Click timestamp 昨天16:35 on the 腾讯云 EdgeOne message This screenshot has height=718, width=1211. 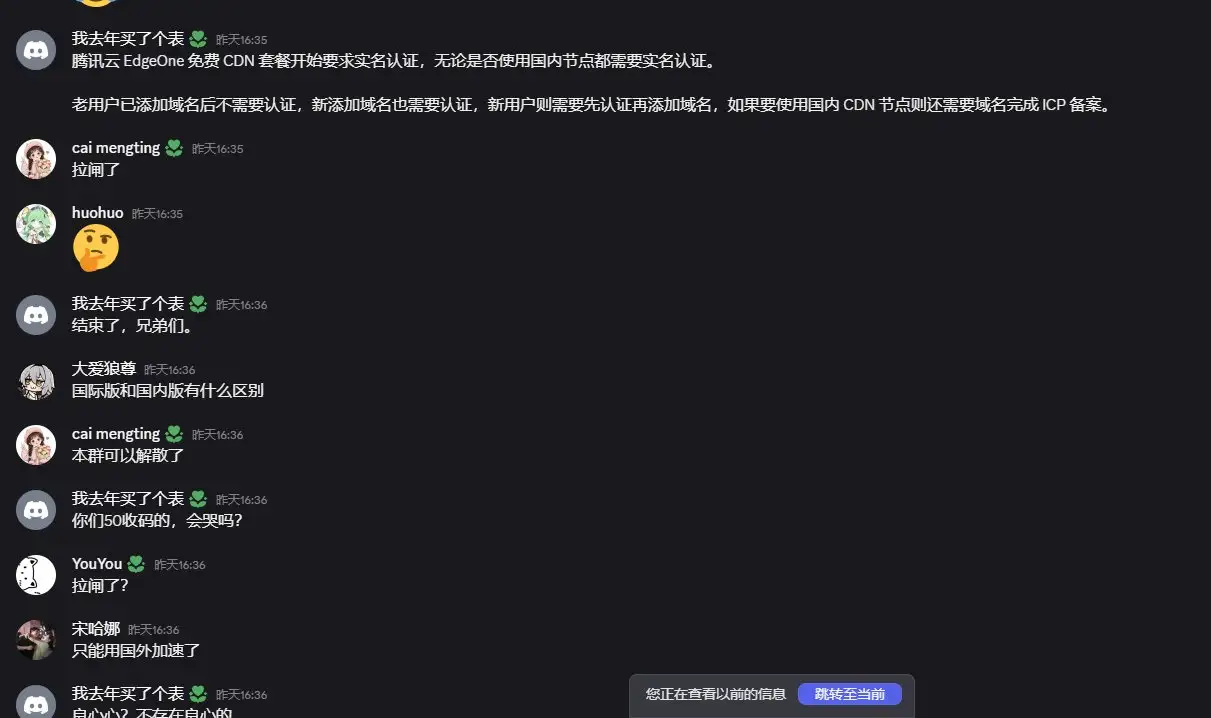tap(242, 40)
